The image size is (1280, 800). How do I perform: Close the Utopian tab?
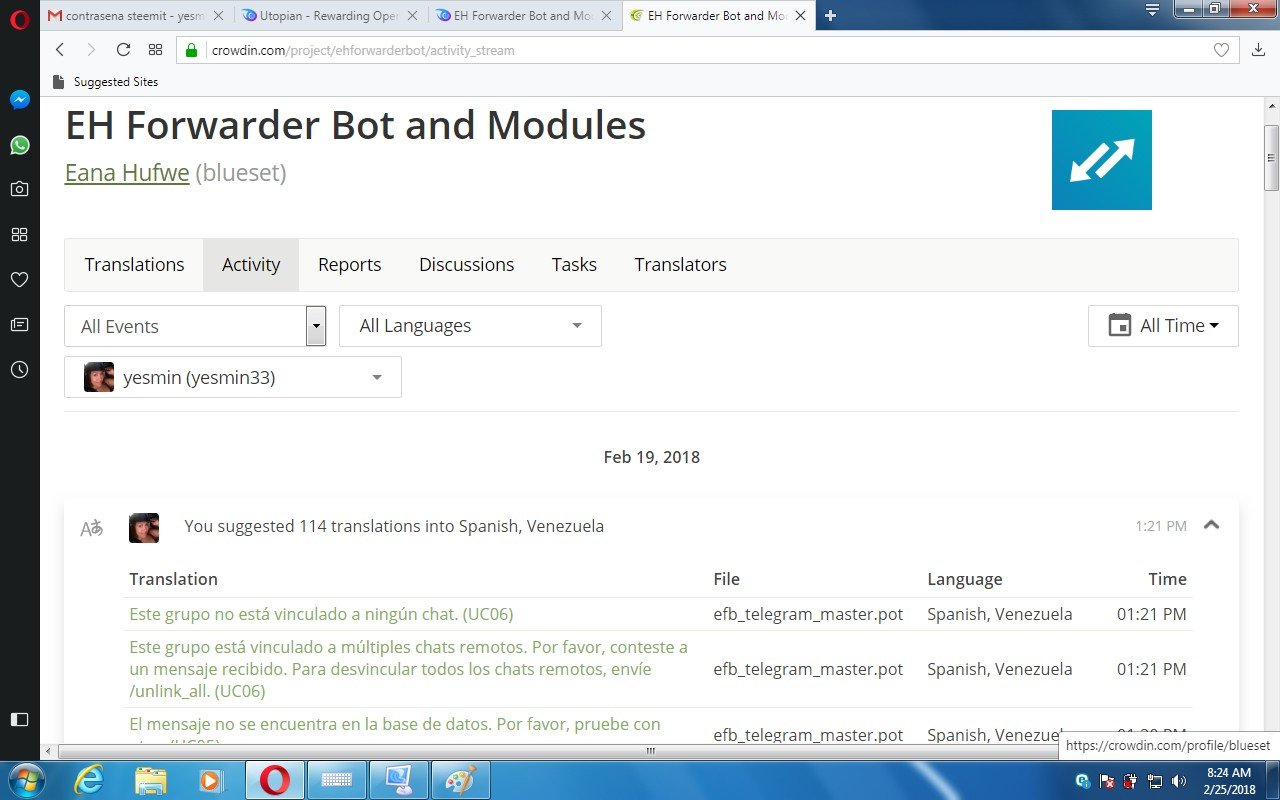(413, 15)
